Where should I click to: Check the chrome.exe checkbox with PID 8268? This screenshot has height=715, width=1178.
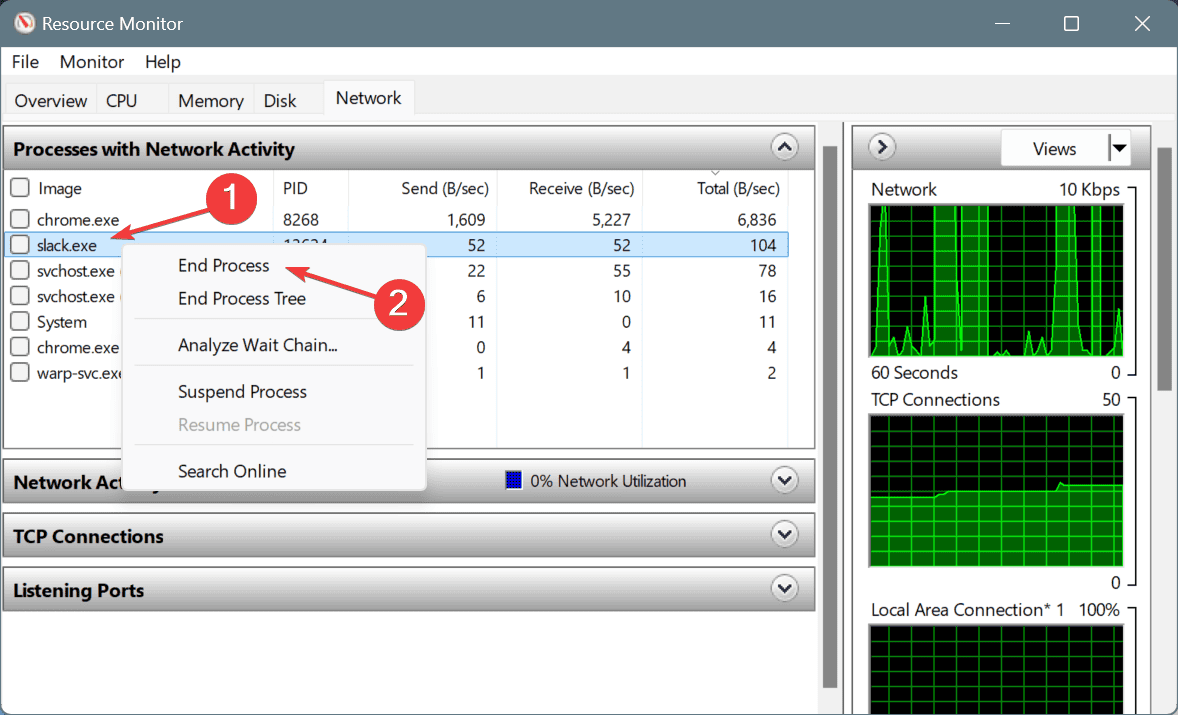tap(20, 219)
